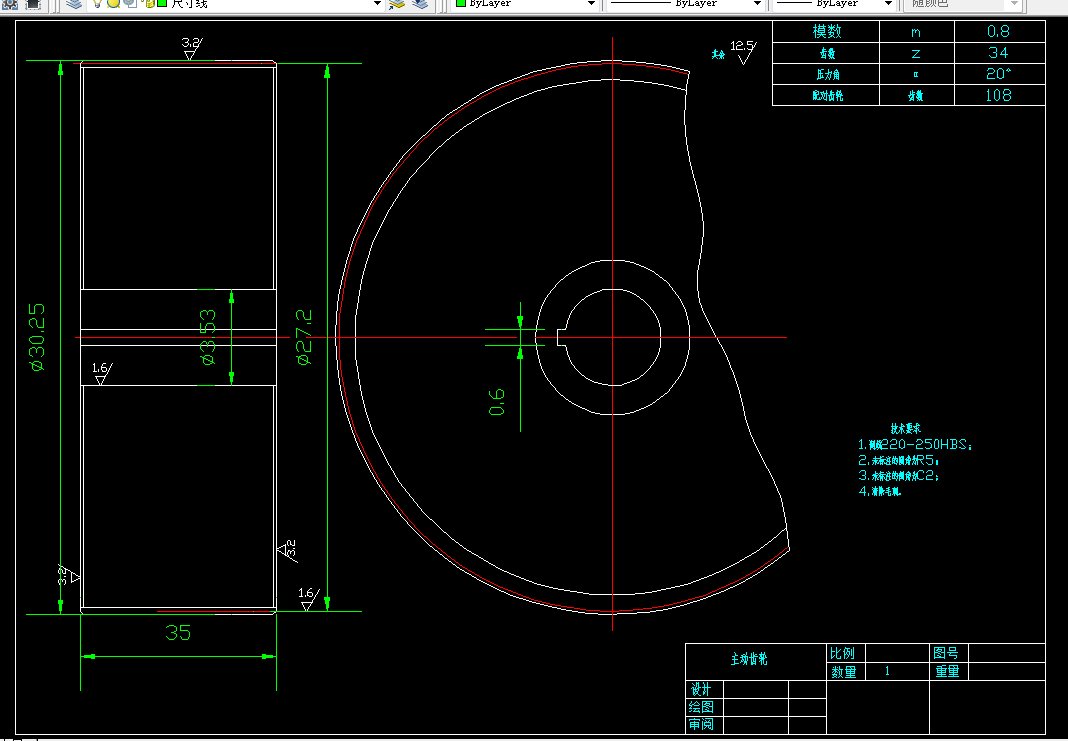Screen dimensions: 1068x741
Task: Click the Layer Previous icon
Action: pos(421,3)
